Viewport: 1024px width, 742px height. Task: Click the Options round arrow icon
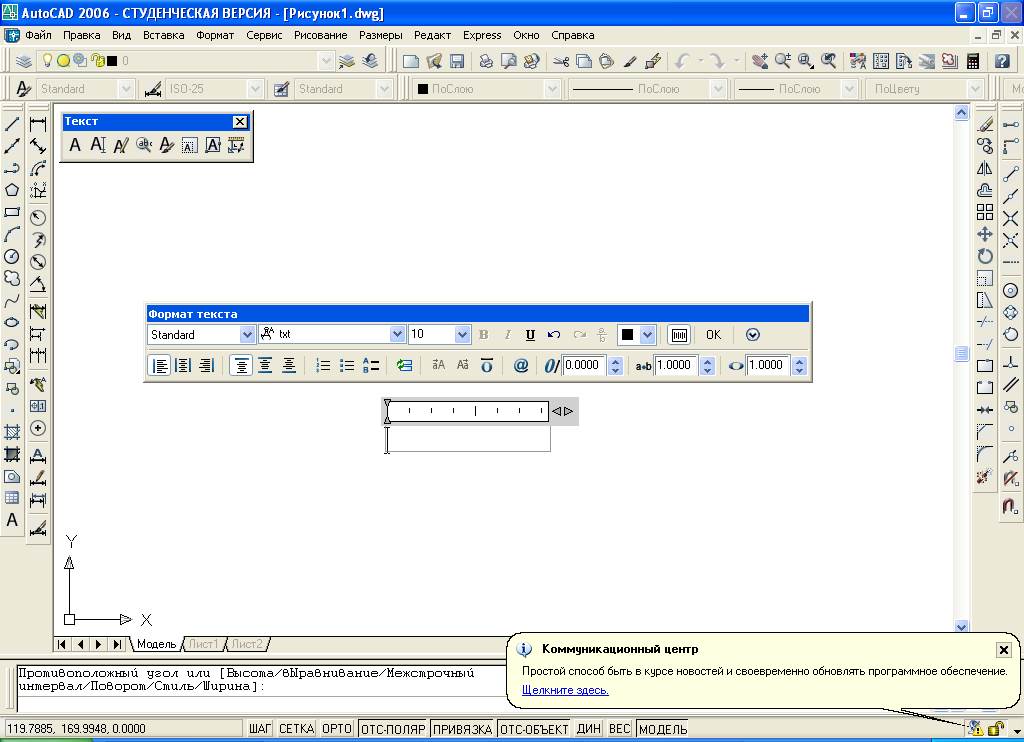click(752, 335)
